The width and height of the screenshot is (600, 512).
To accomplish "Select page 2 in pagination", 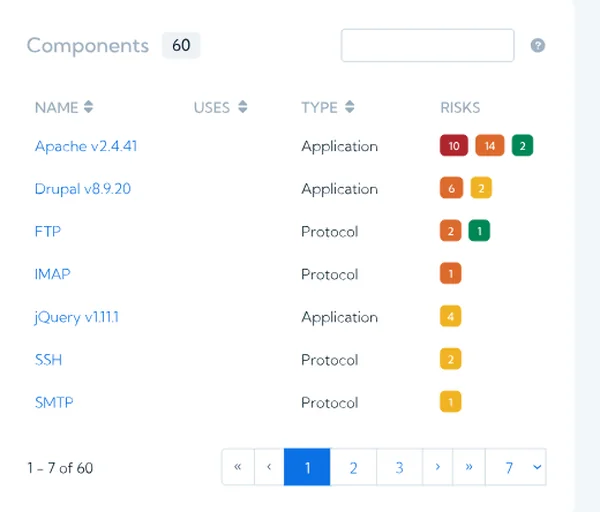I will (353, 467).
